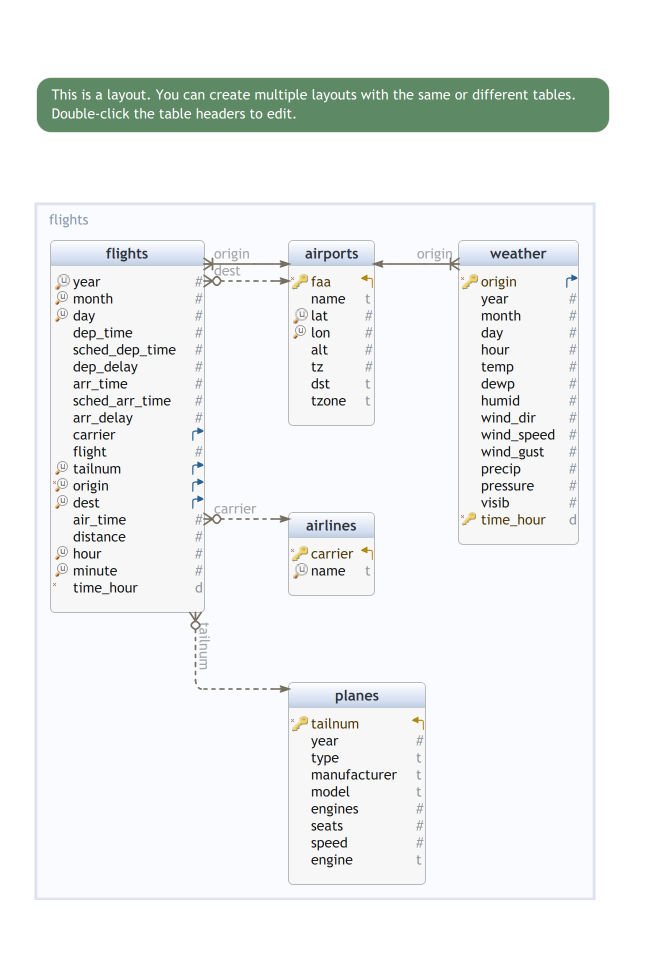The width and height of the screenshot is (646, 969).
Task: Click the dest relationship label near airports
Action: 227,270
